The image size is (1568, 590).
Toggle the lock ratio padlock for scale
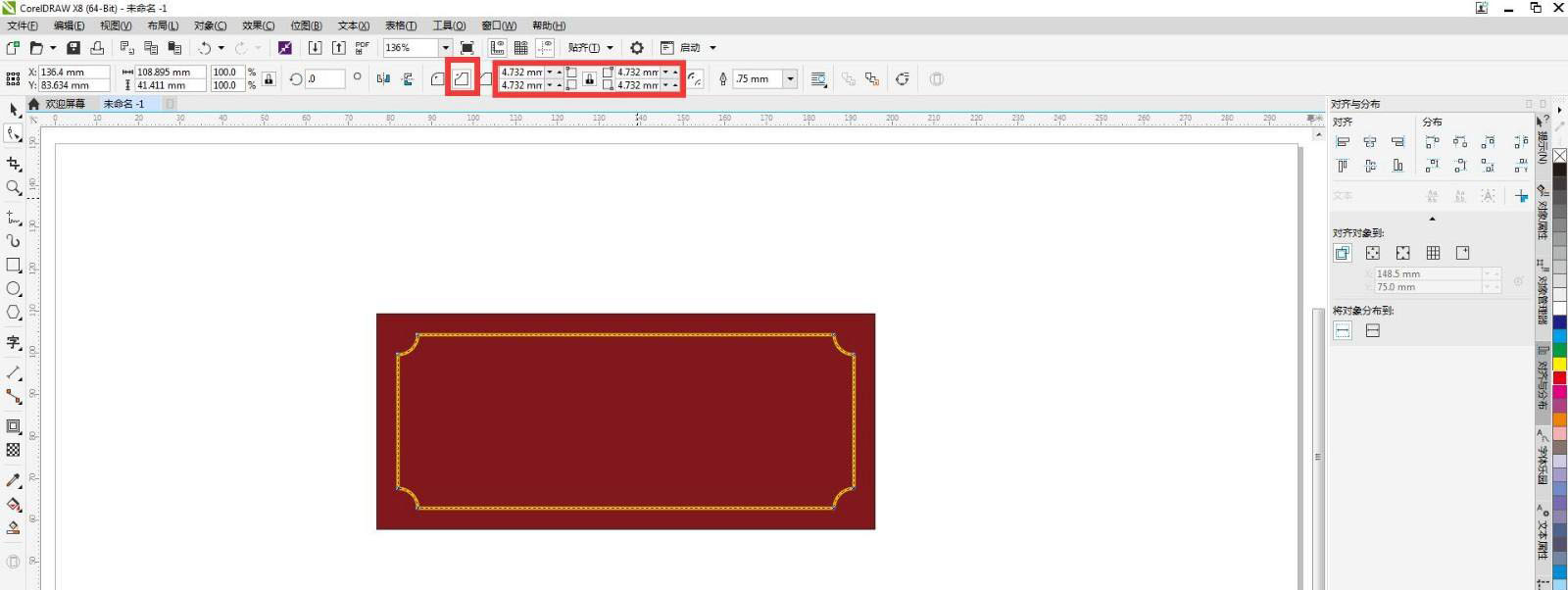click(269, 78)
